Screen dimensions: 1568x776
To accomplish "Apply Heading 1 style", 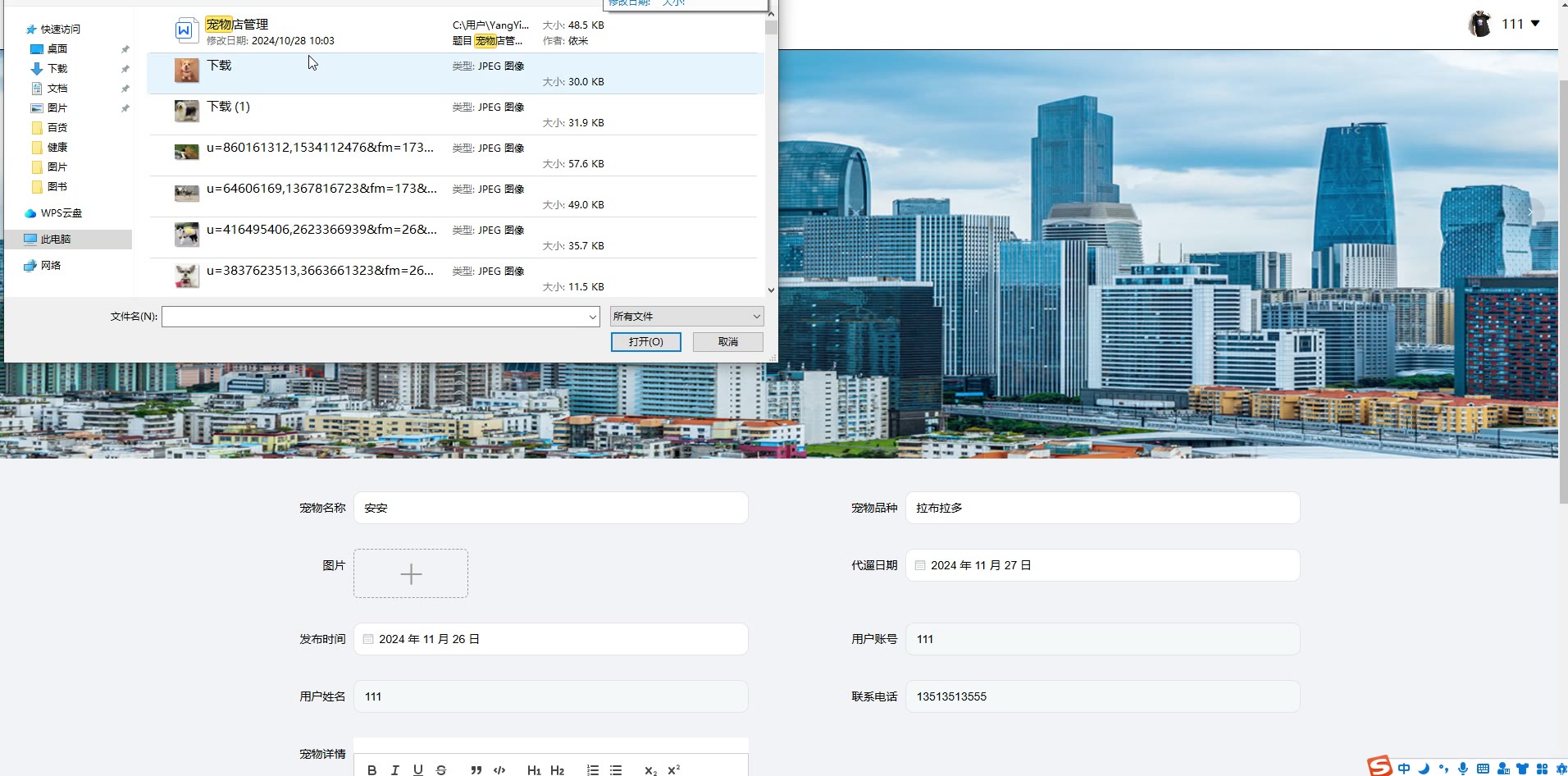I will 534,769.
